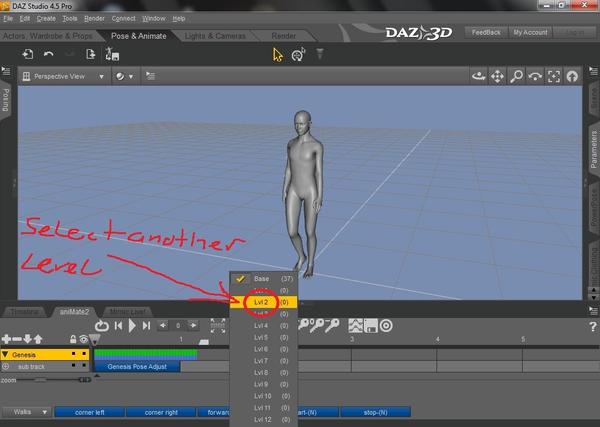Click the dimmed funnel tool icon
600x427 pixels.
(320, 54)
